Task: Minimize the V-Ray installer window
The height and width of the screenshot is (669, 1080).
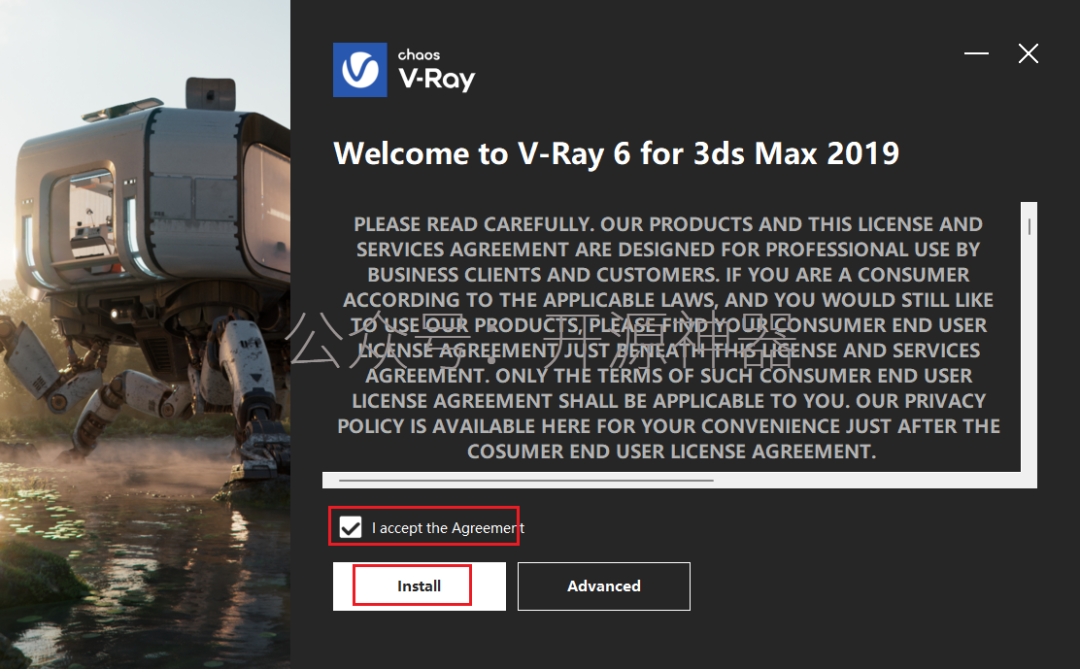Action: tap(976, 53)
